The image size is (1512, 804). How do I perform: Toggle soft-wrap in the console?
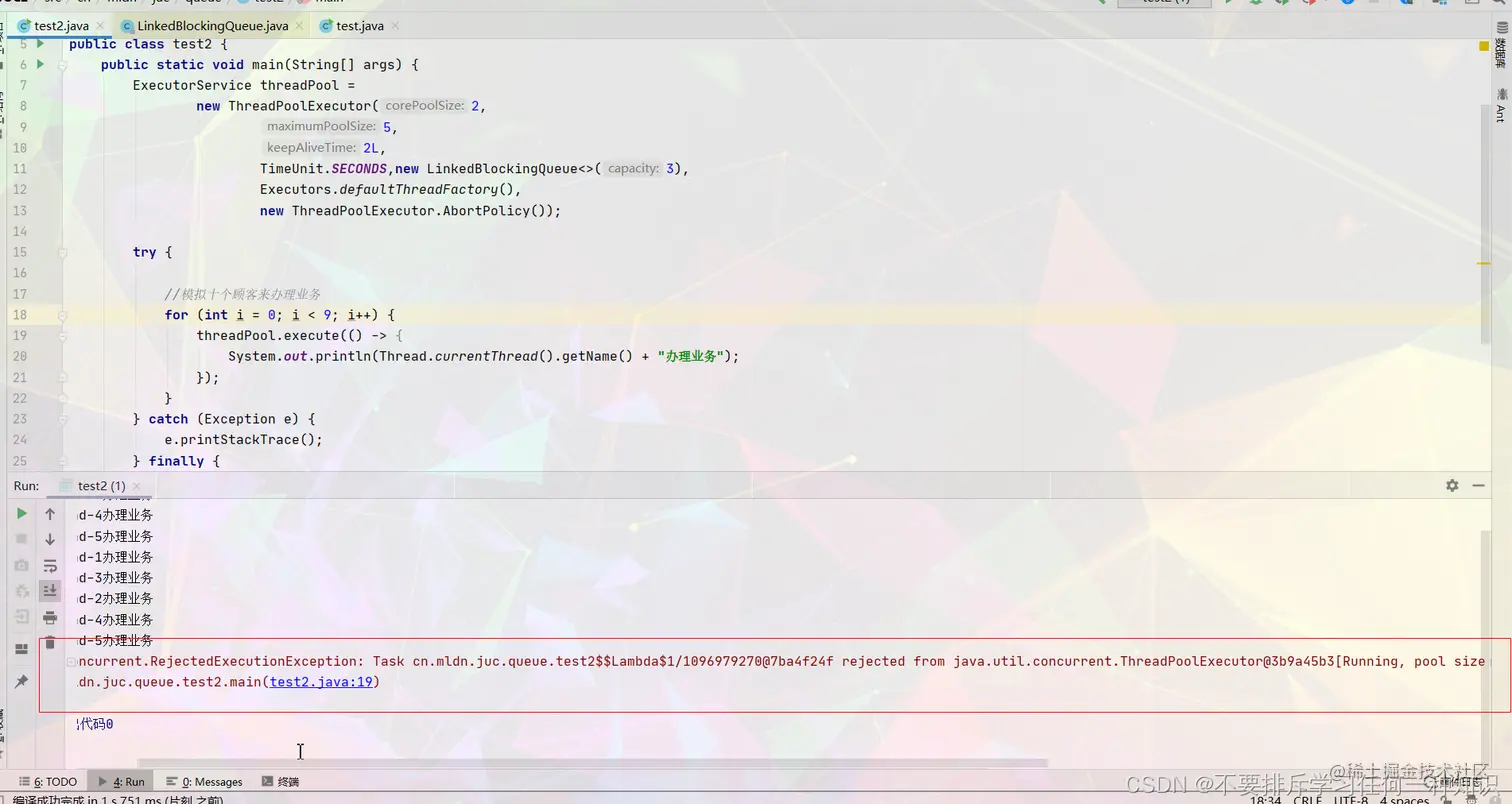(50, 566)
